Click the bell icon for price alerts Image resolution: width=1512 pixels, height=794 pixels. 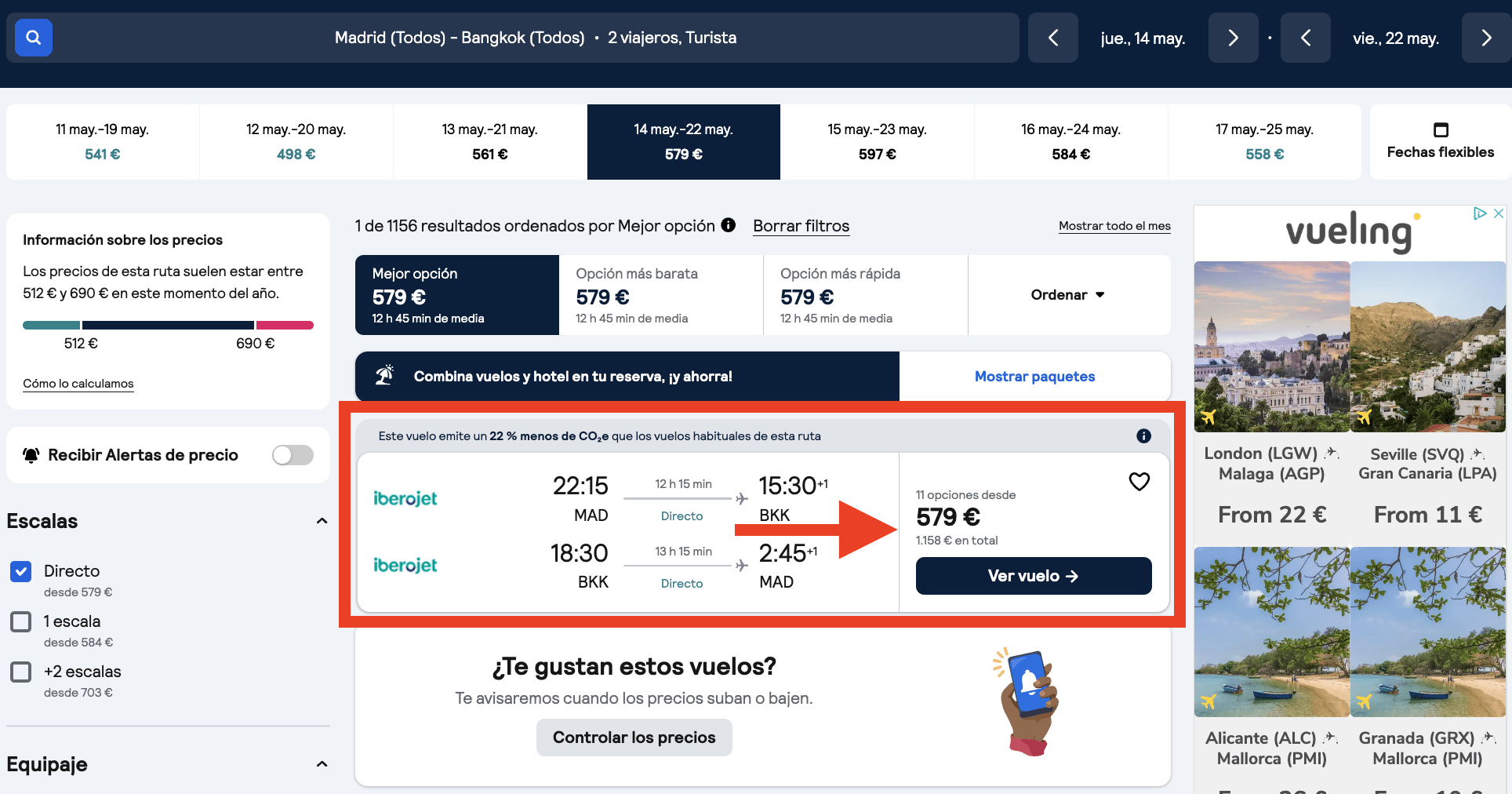(x=31, y=455)
